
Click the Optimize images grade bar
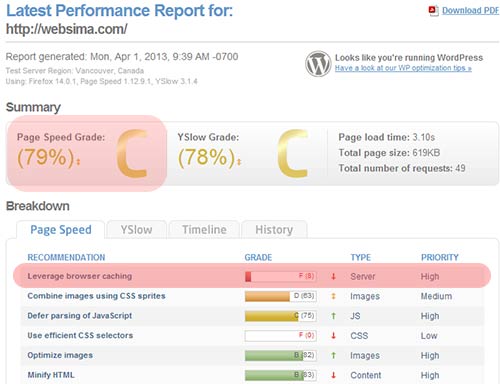coord(280,355)
